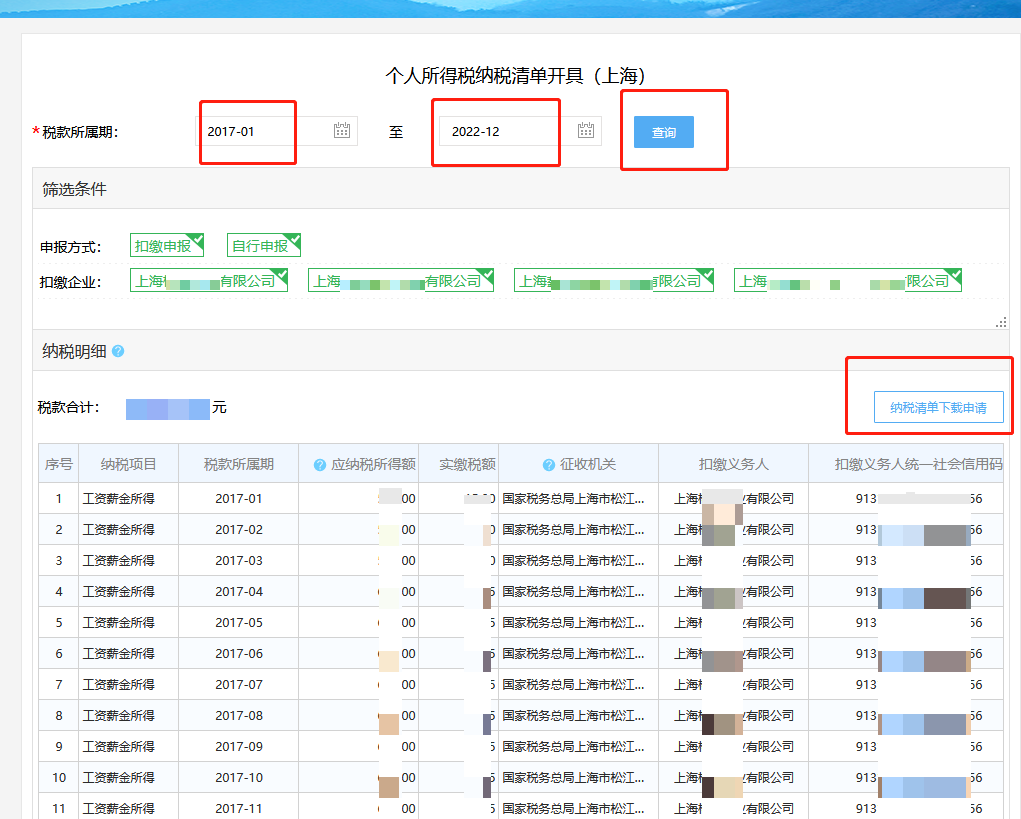Click 工资薪金所得 in row 6

click(119, 654)
